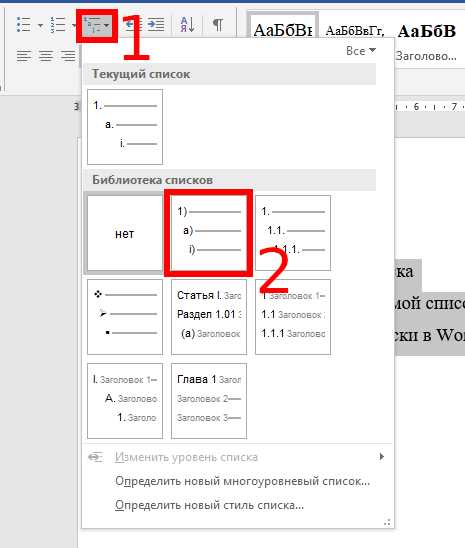465x548 pixels.
Task: Toggle paragraph marks display icon
Action: [x=218, y=25]
